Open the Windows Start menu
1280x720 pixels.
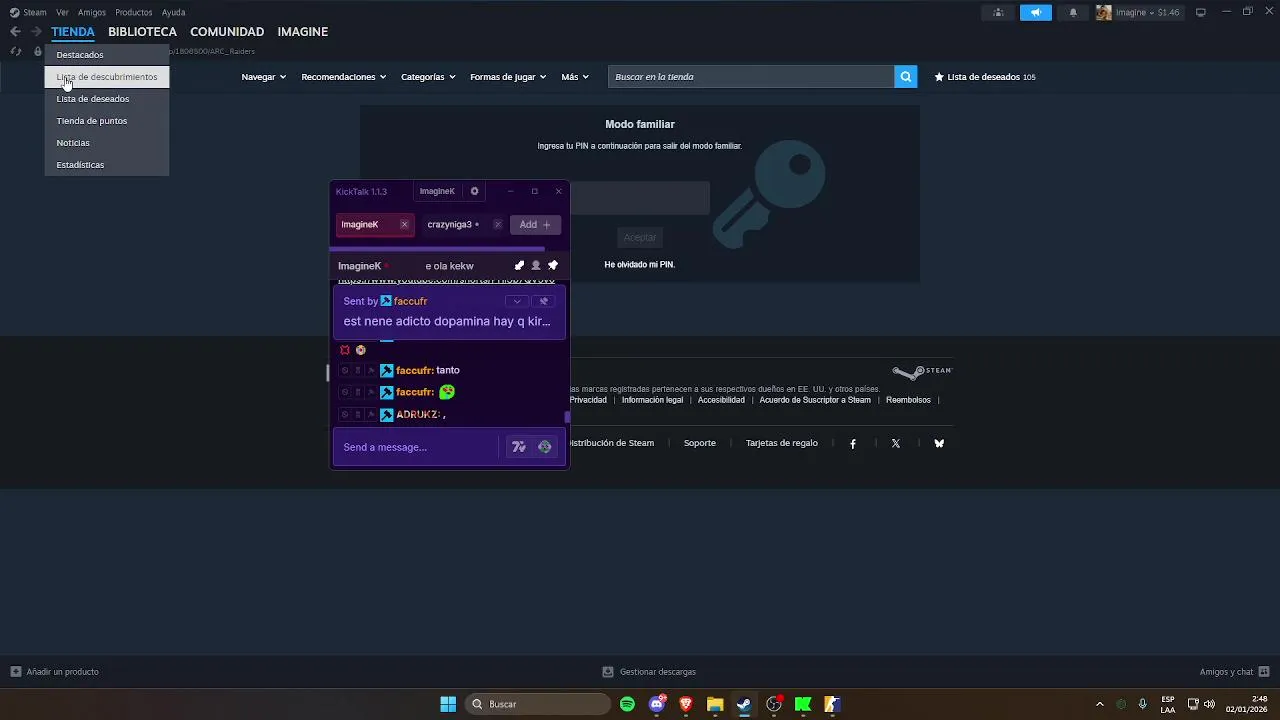[448, 704]
